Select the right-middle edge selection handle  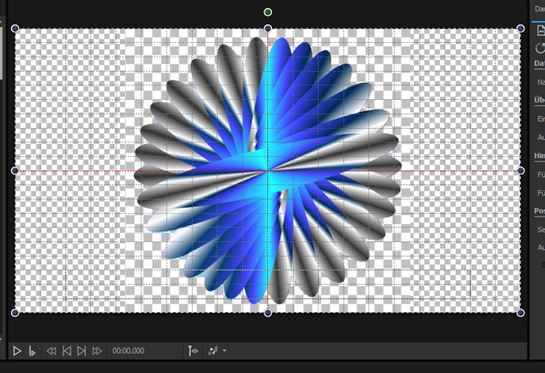[x=521, y=171]
